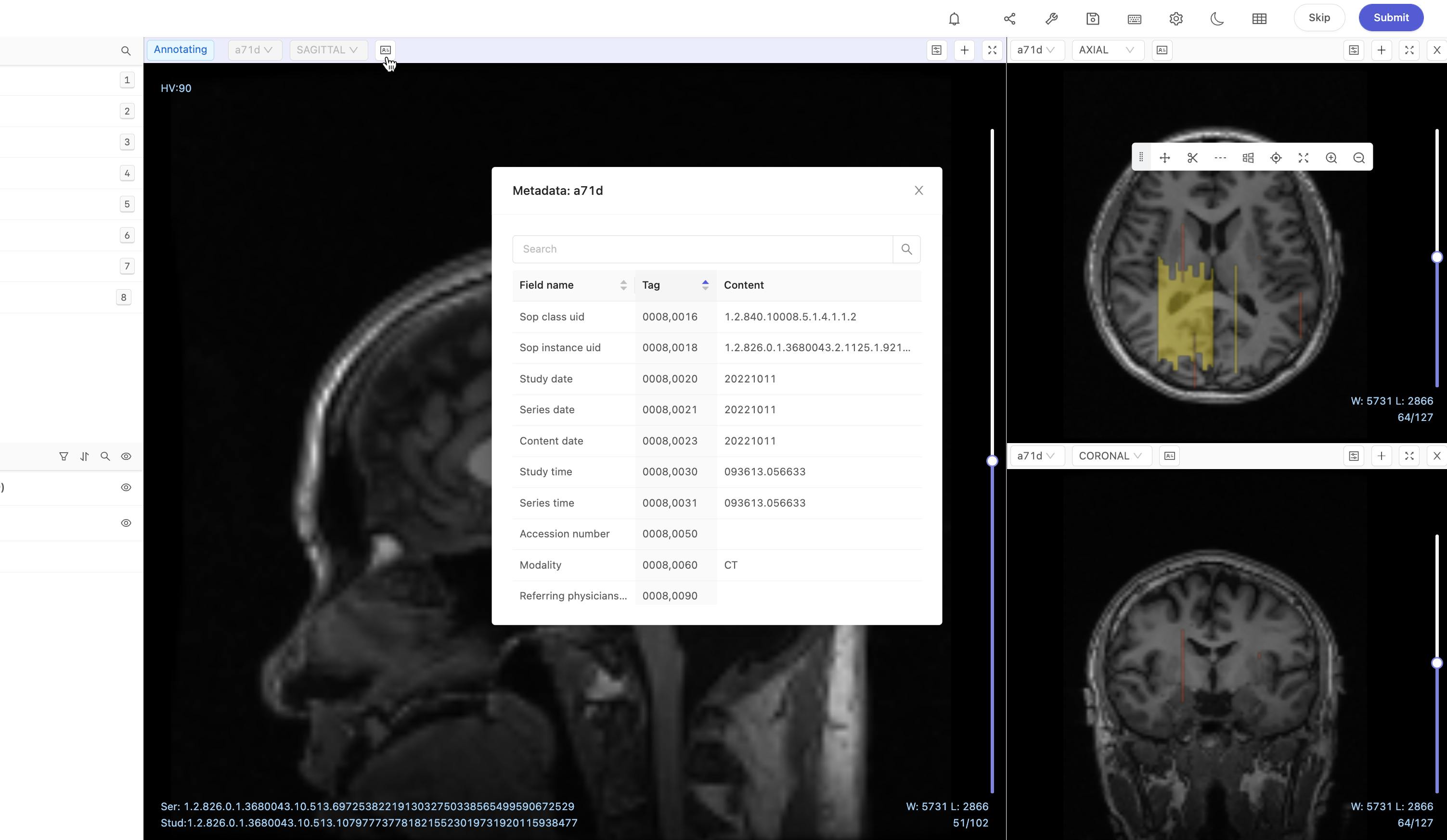Open metadata icon in sagittal viewport header
Image resolution: width=1447 pixels, height=840 pixels.
[x=385, y=50]
